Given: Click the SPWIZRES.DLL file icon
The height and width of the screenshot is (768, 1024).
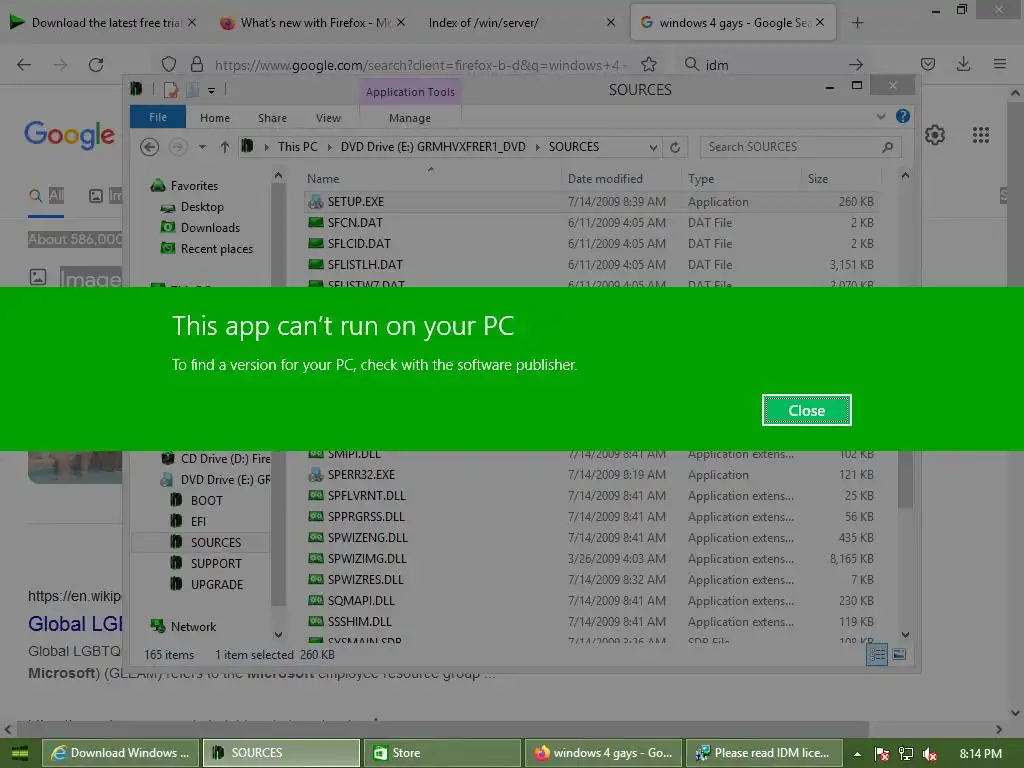Looking at the screenshot, I should pos(316,579).
